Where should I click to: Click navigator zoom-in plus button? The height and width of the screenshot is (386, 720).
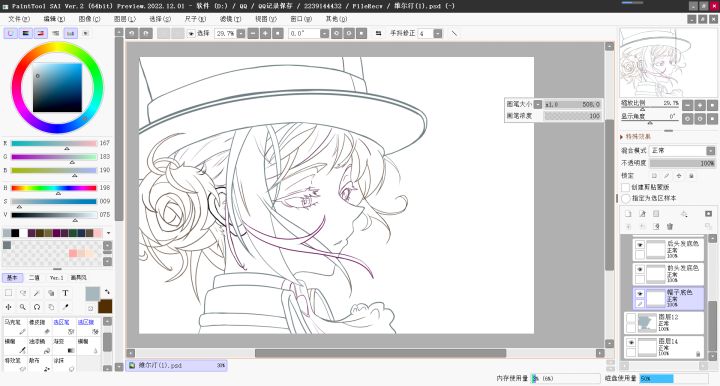tap(700, 105)
